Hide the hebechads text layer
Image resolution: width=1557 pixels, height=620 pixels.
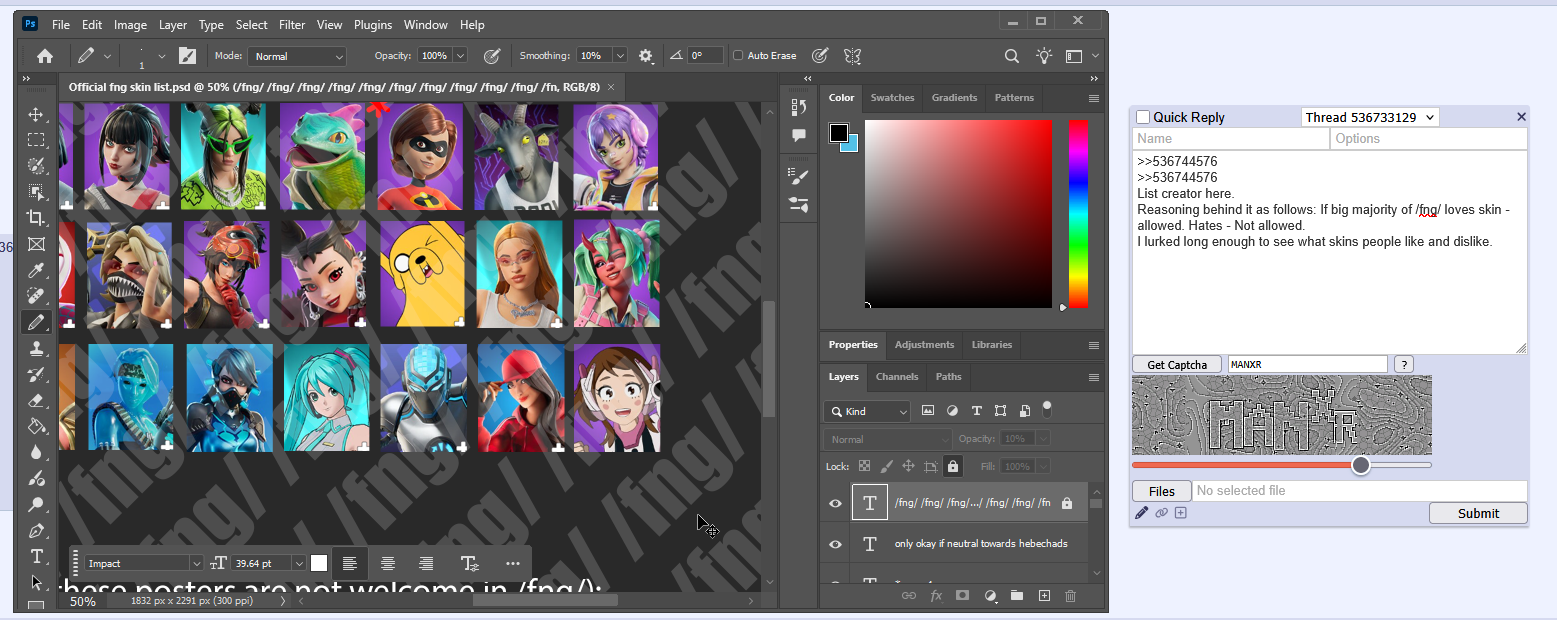pos(836,544)
